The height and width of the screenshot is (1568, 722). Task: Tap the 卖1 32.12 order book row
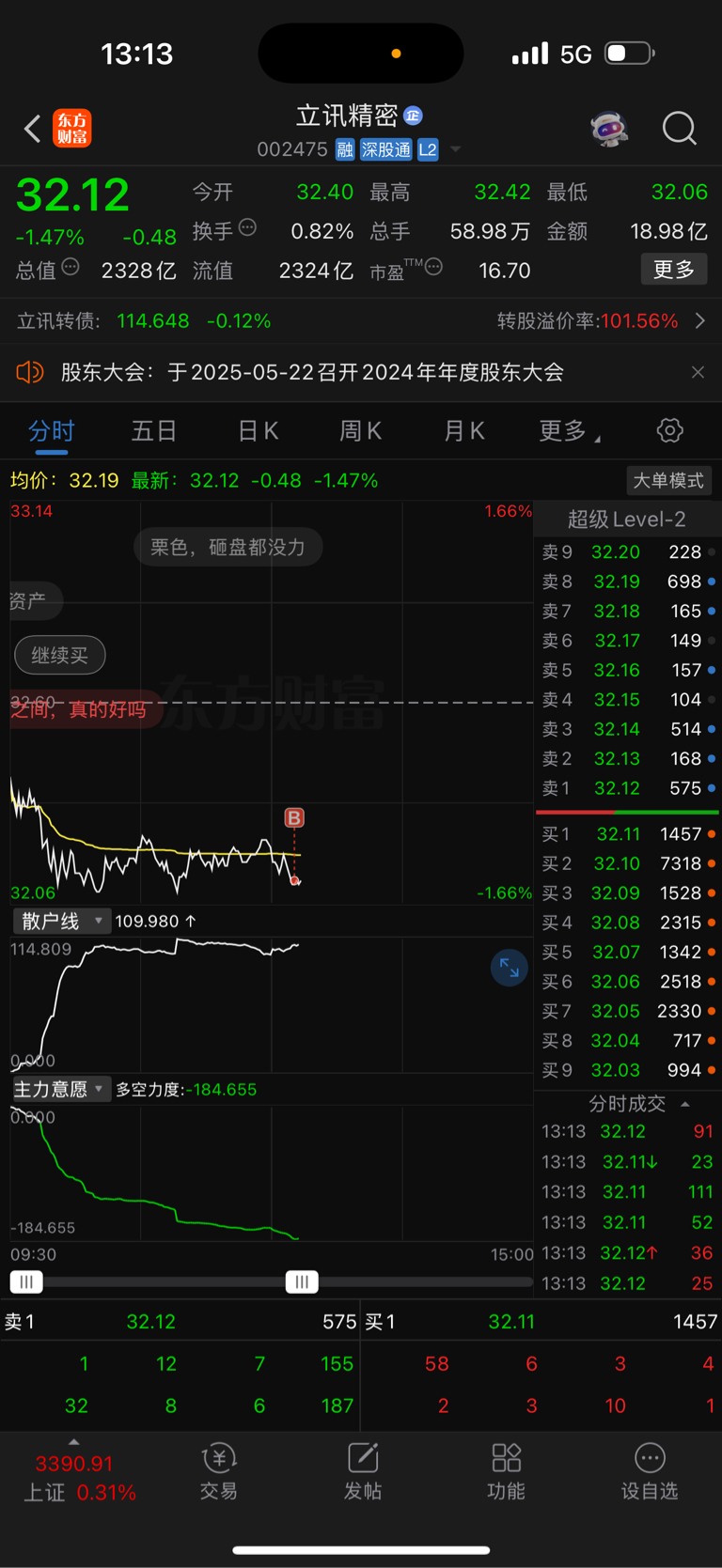(628, 788)
